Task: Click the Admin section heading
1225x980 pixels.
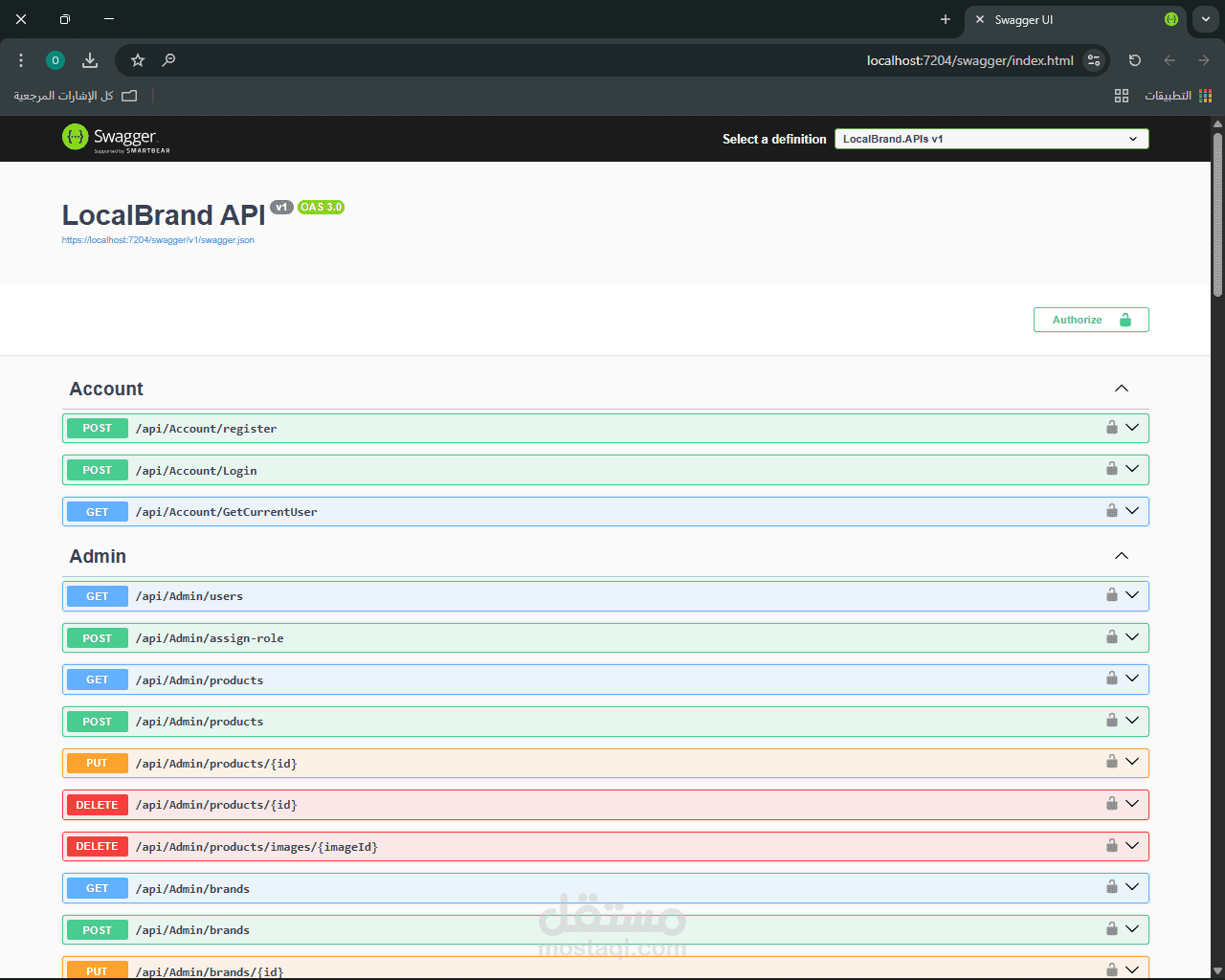Action: (x=98, y=556)
